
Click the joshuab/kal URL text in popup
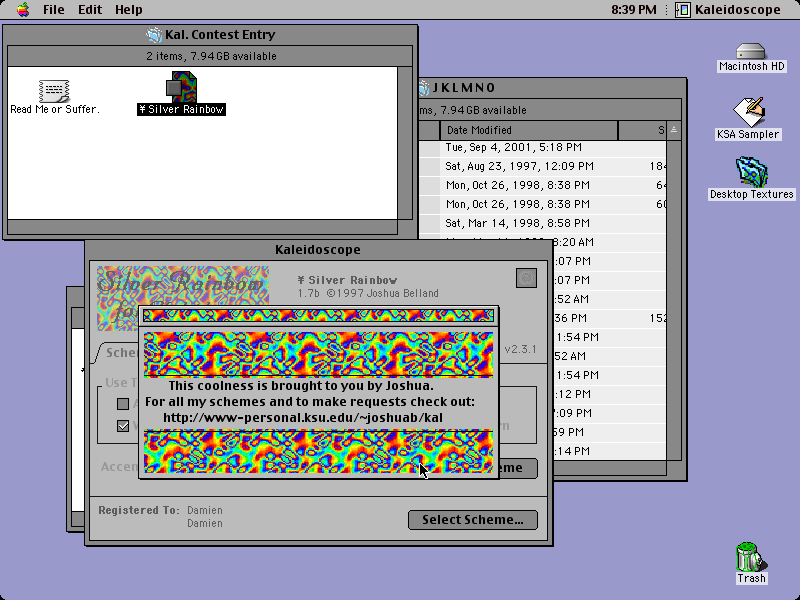point(303,417)
